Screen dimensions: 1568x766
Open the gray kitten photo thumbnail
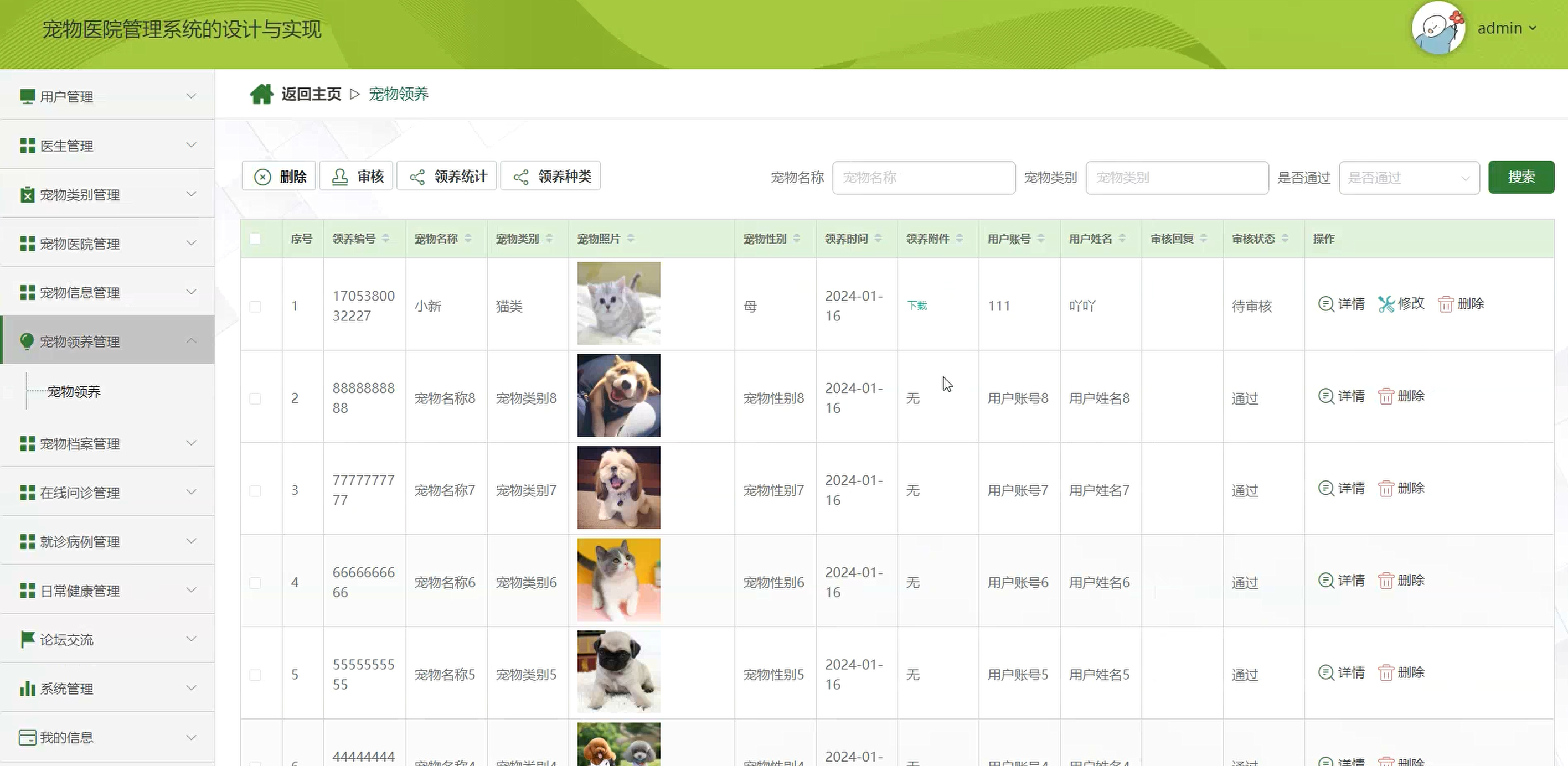tap(618, 304)
